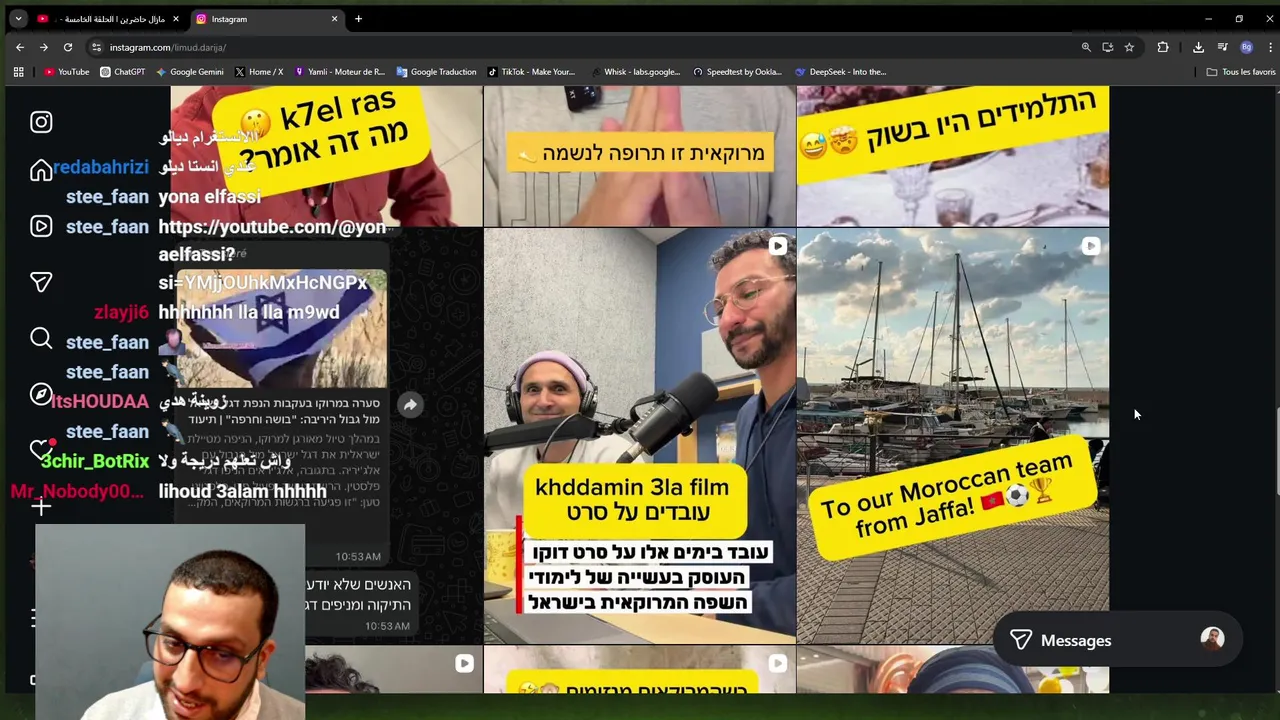Click the instagram.com address bar
The image size is (1280, 720).
pos(590,47)
